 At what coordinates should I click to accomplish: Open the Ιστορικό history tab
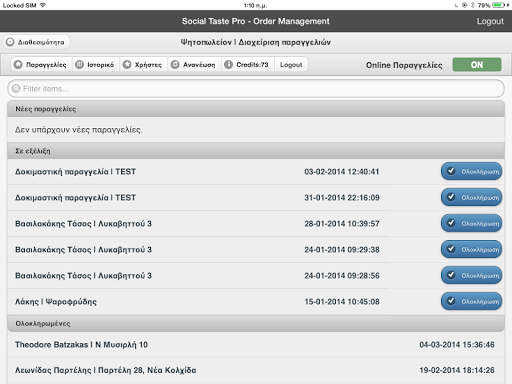coord(96,65)
